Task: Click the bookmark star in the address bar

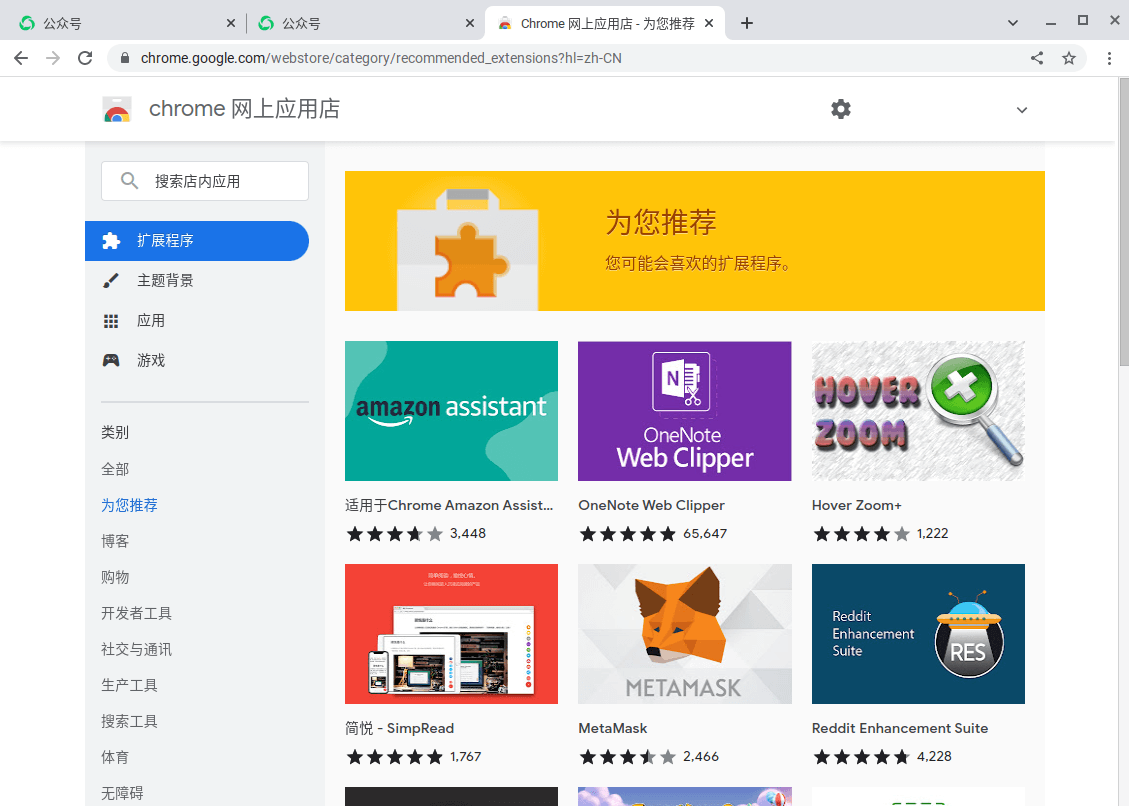Action: pyautogui.click(x=1070, y=58)
